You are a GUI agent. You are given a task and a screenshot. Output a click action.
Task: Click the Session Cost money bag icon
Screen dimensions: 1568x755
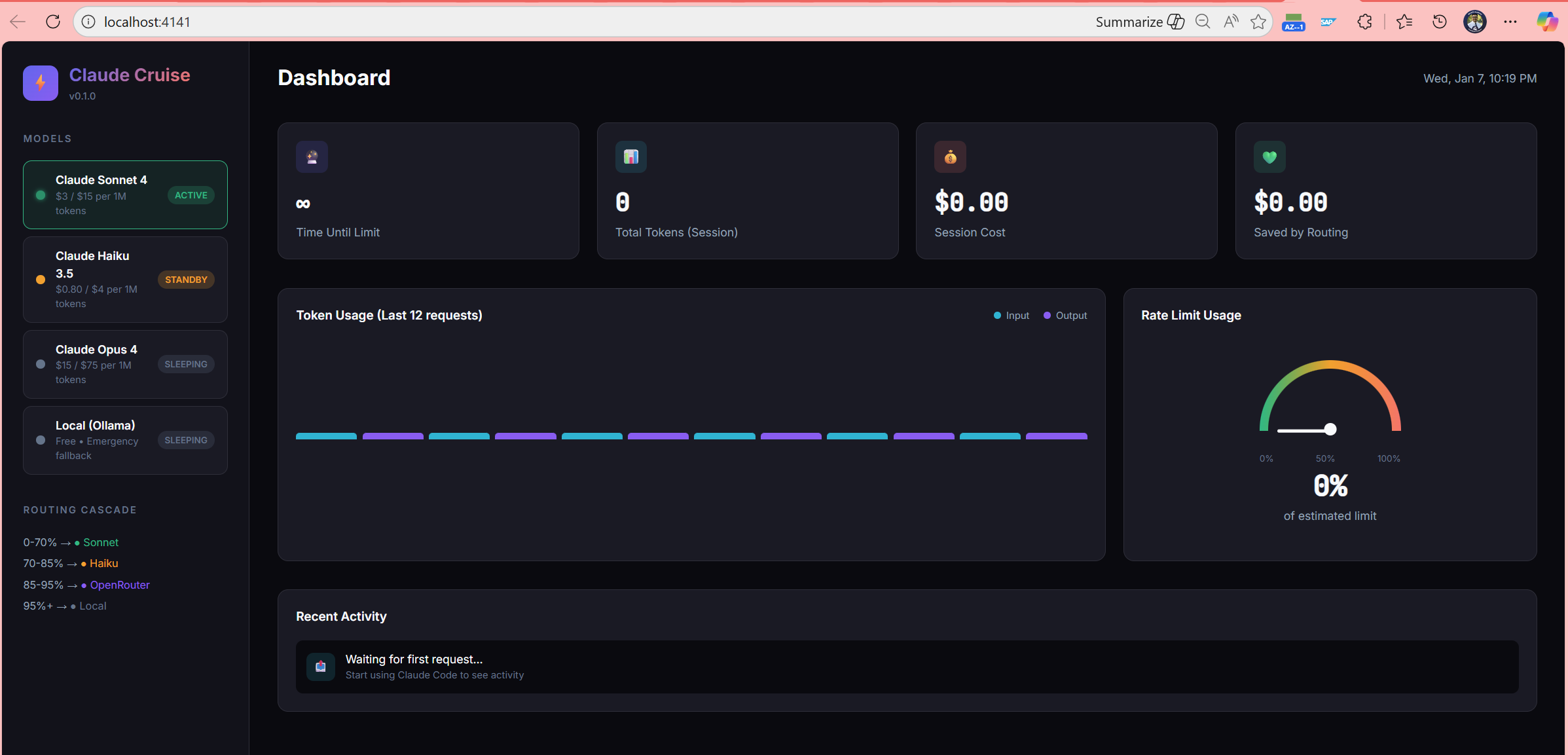(x=950, y=157)
